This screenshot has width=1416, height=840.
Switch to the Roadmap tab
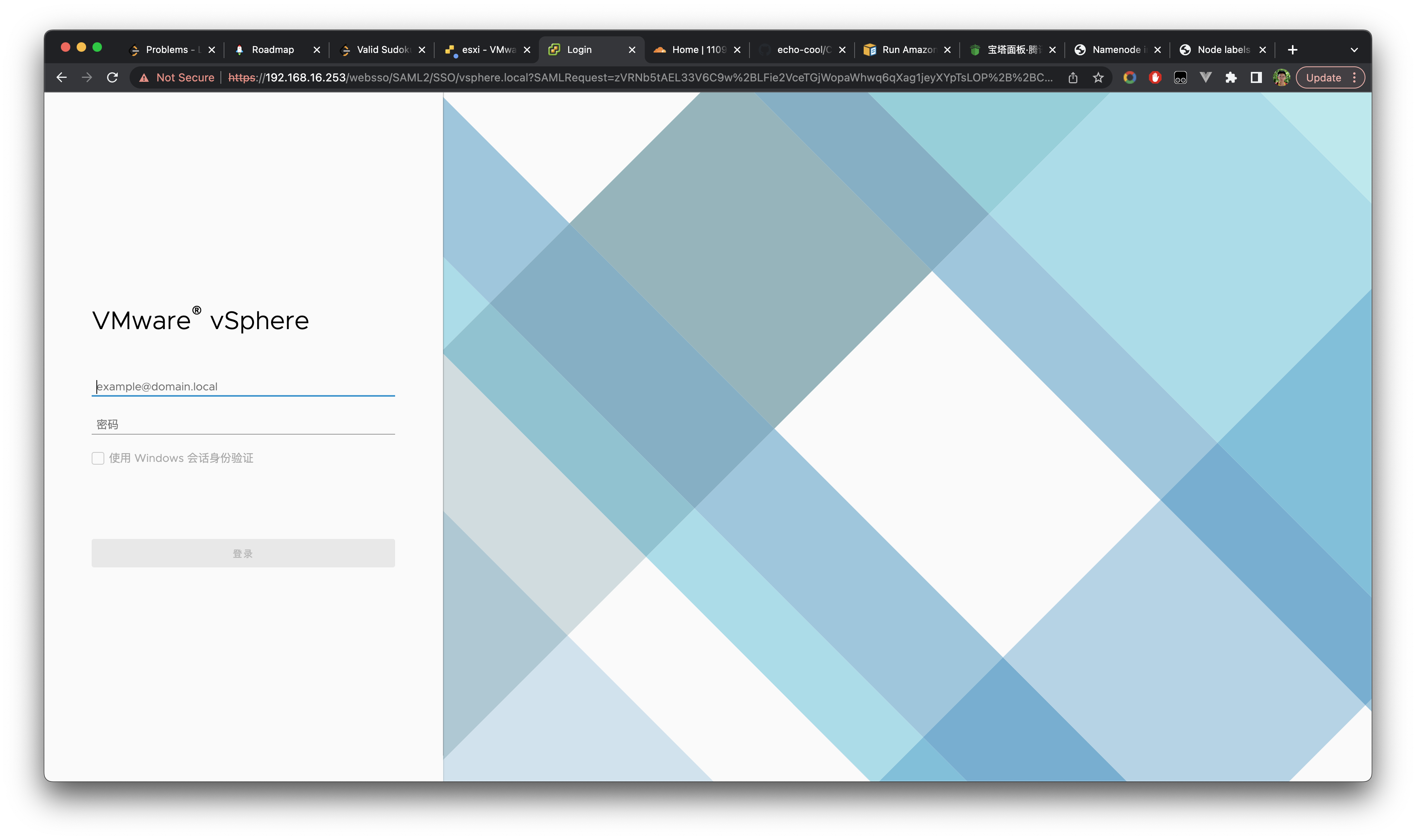(x=273, y=50)
